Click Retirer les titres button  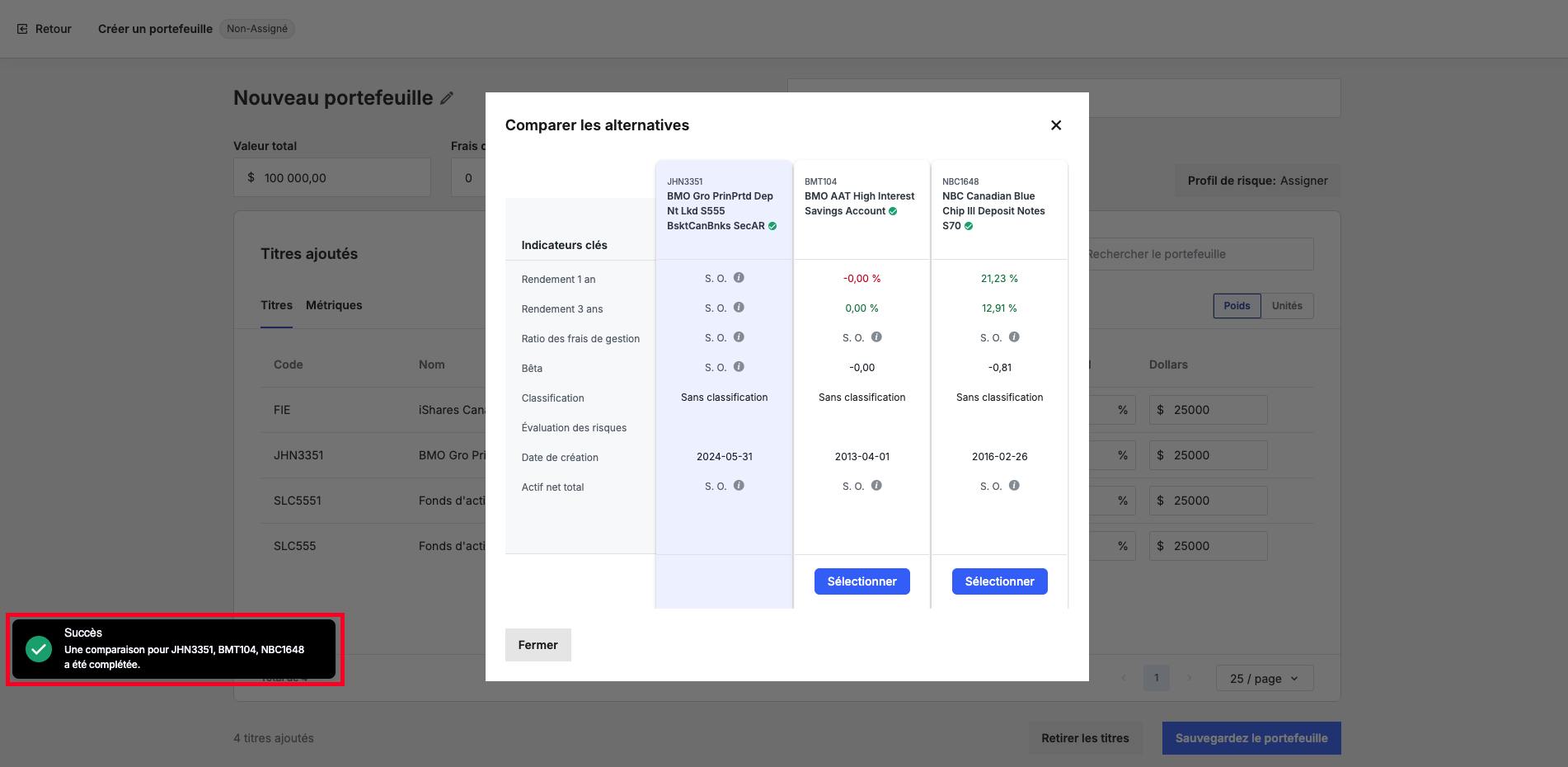1085,738
